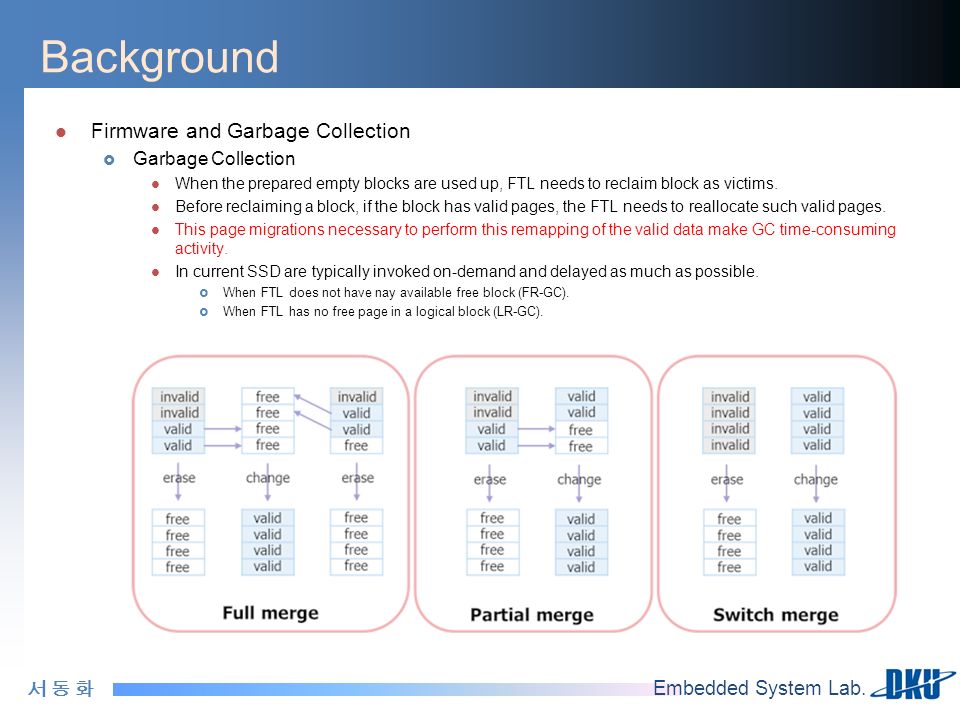The width and height of the screenshot is (960, 720).
Task: Click the line "In current SSD are typically invoked on-demand"
Action: pos(467,272)
